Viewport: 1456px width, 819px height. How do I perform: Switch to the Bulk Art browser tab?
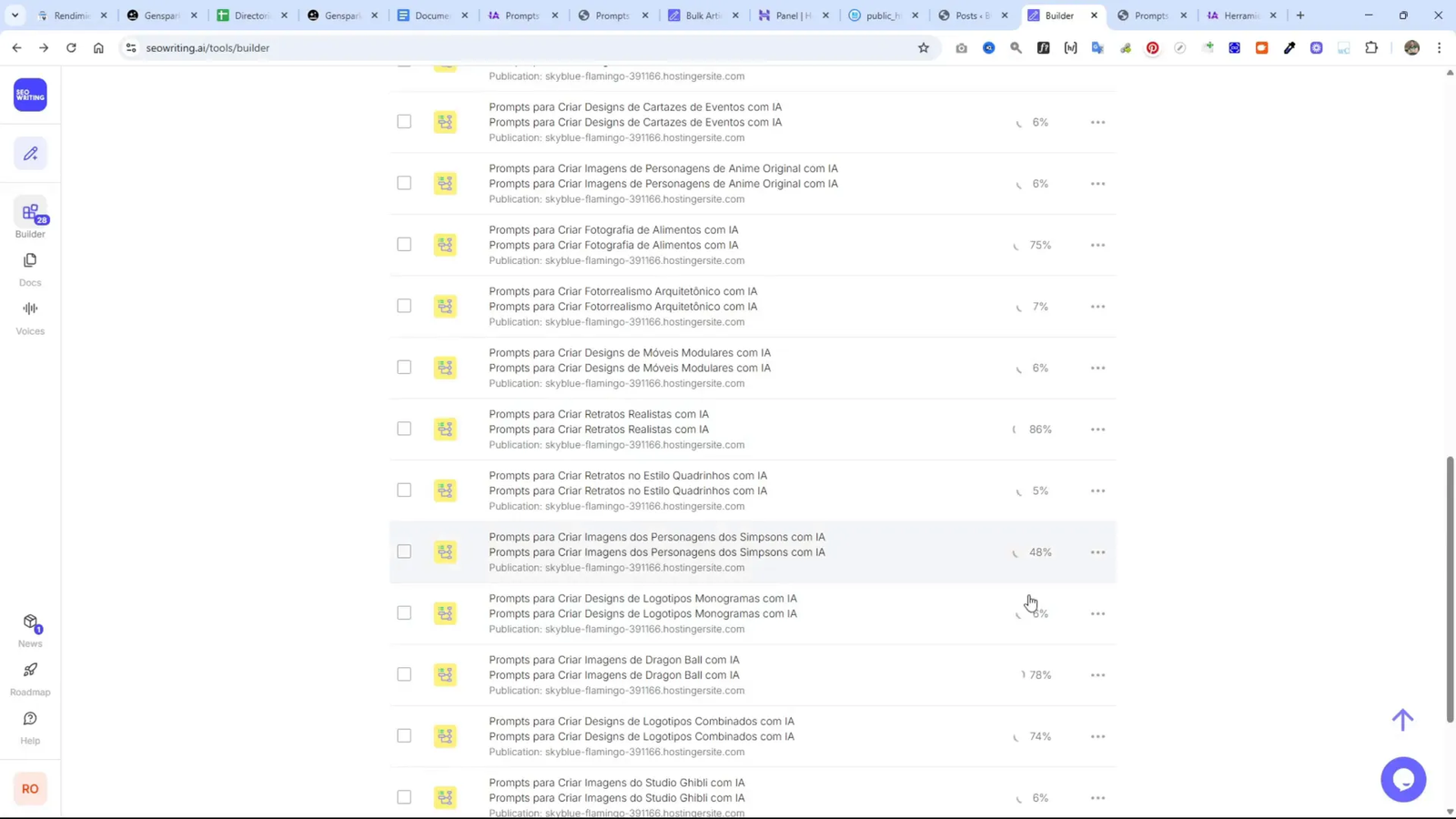pyautogui.click(x=702, y=15)
